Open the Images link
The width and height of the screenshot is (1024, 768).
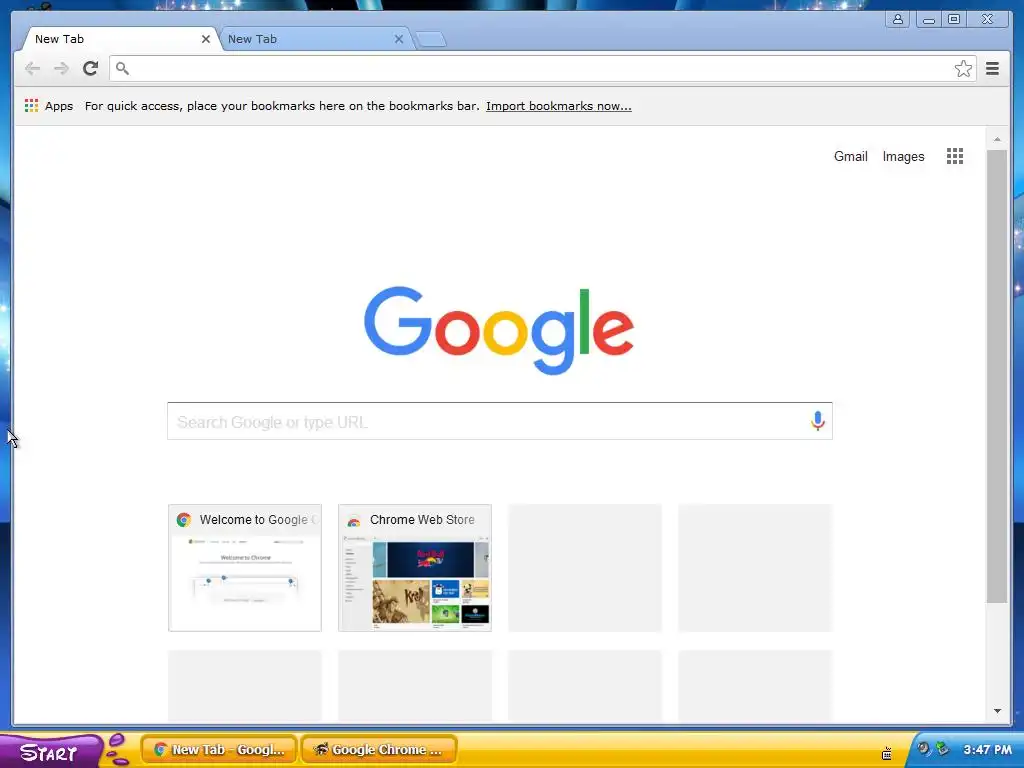pos(903,156)
